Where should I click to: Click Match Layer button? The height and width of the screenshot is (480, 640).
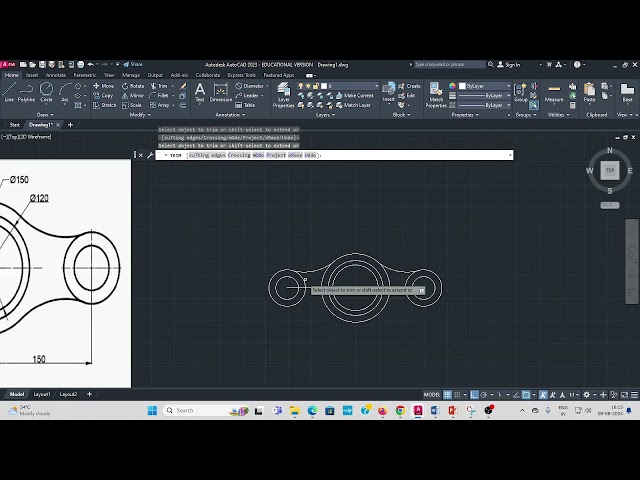(353, 105)
